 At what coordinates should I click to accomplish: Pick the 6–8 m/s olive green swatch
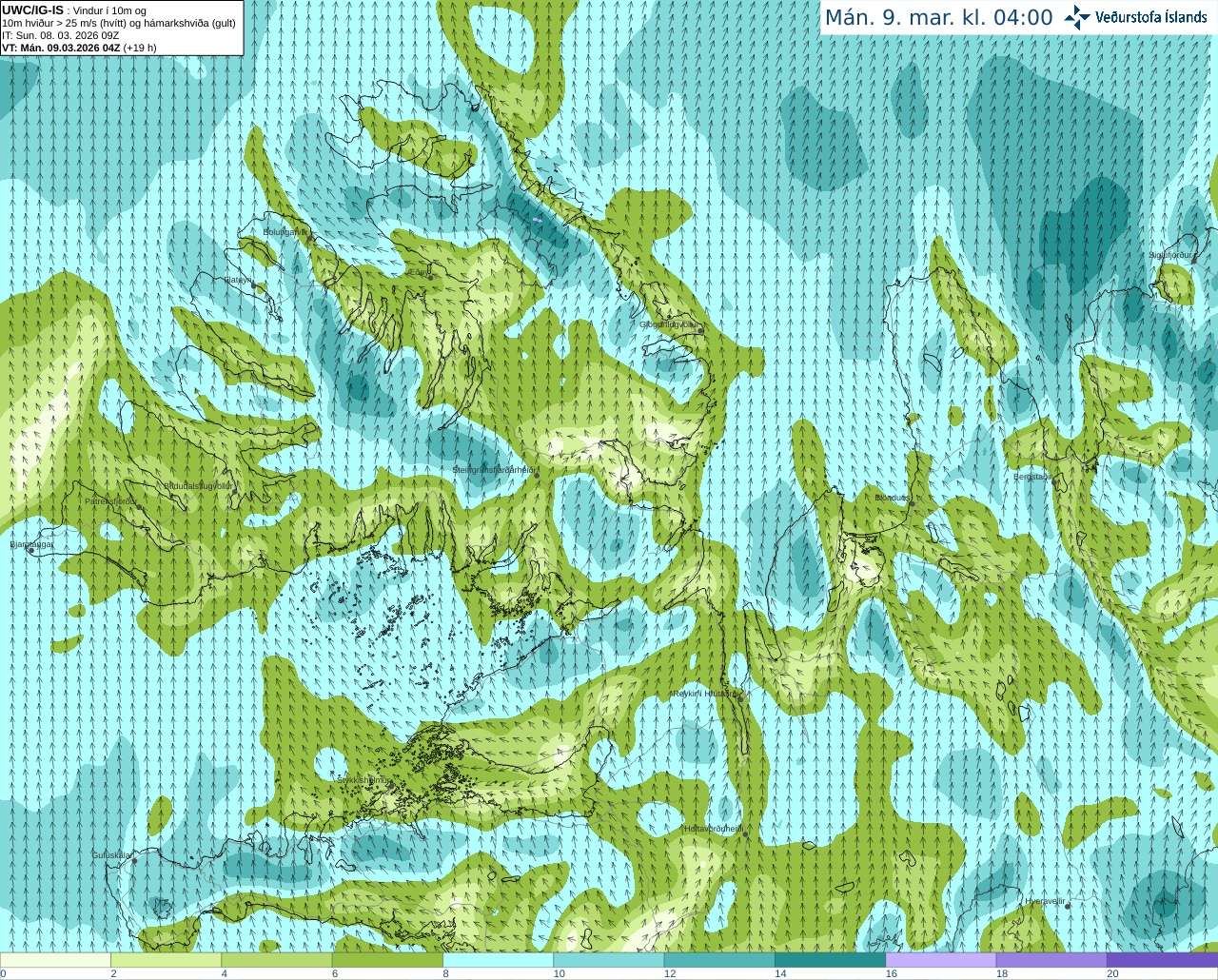click(x=387, y=960)
